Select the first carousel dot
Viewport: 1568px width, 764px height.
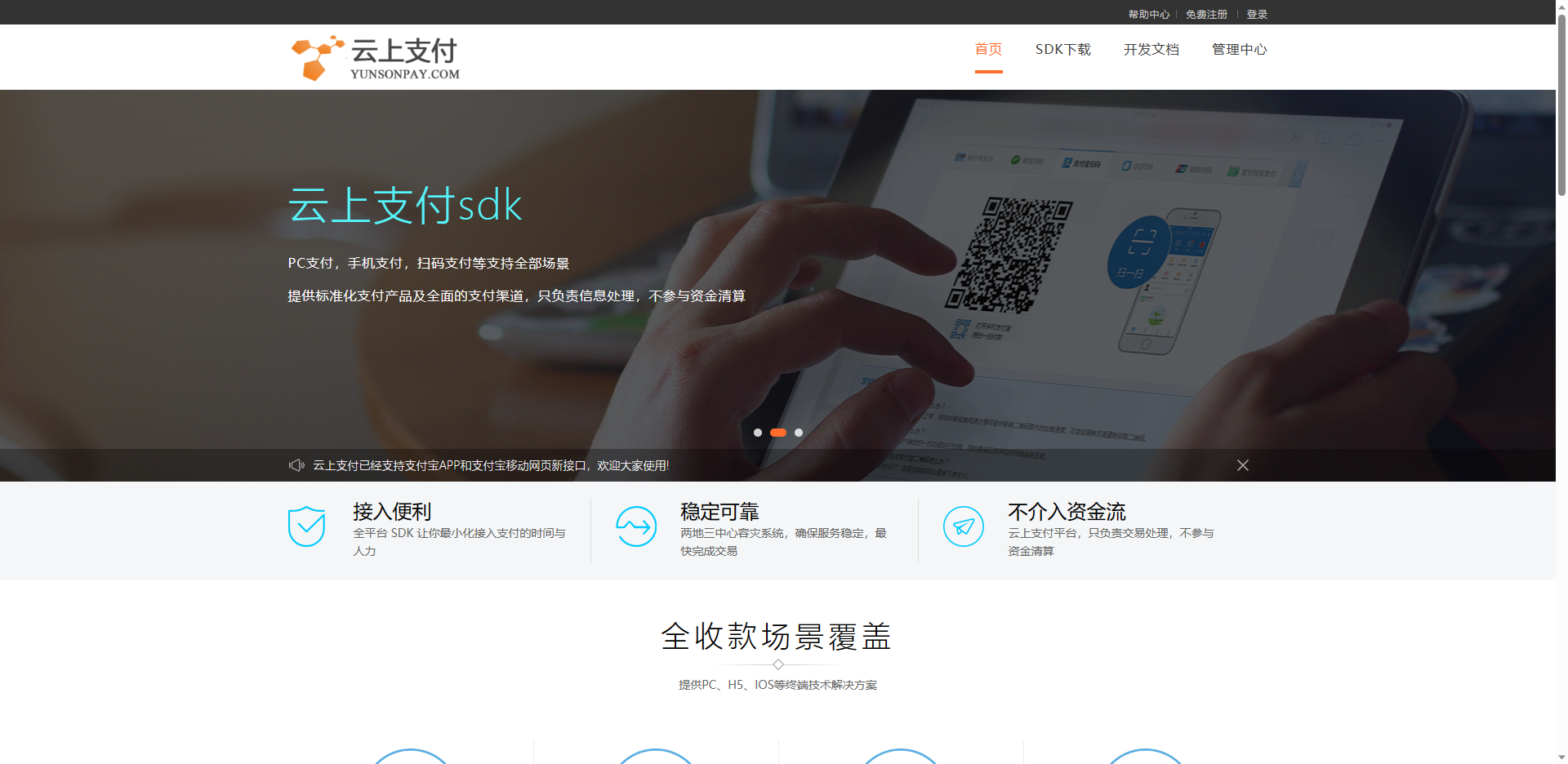758,433
